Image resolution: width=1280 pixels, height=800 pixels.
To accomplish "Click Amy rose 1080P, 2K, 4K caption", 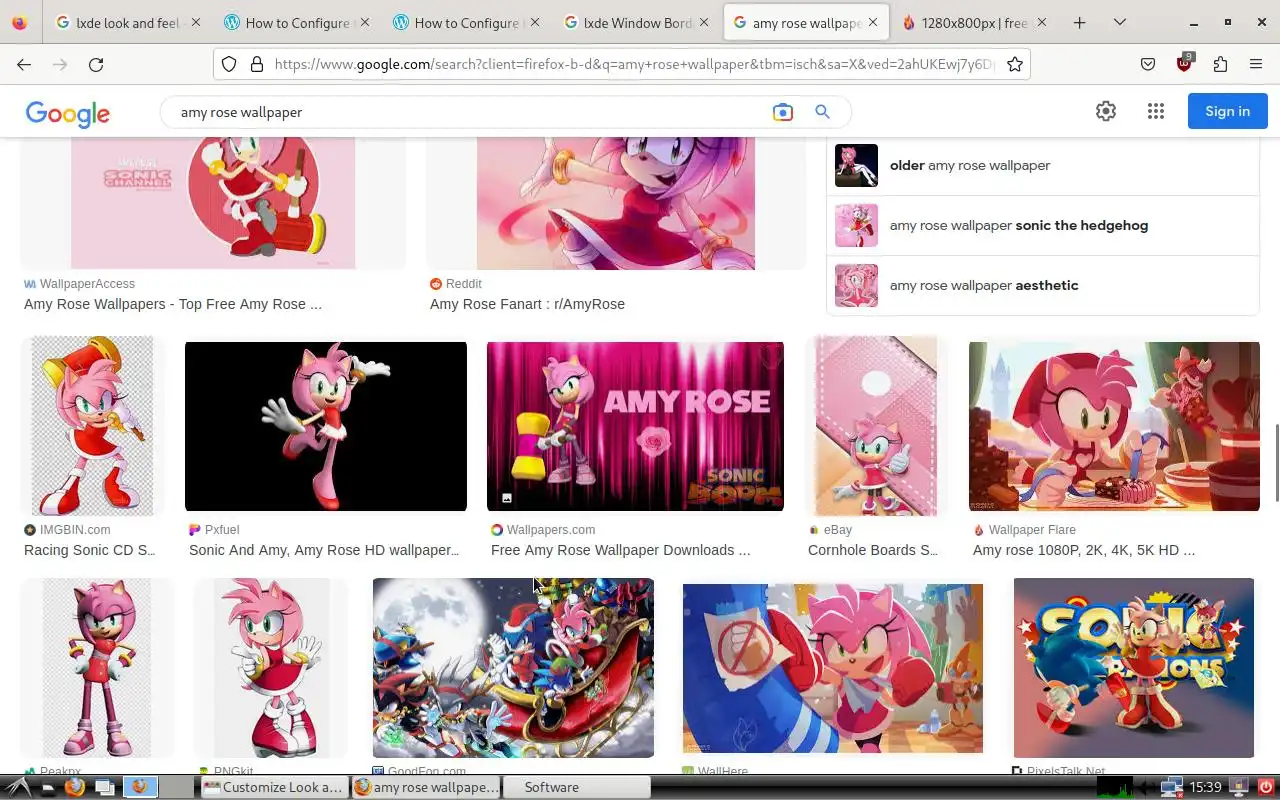I will coord(1084,550).
